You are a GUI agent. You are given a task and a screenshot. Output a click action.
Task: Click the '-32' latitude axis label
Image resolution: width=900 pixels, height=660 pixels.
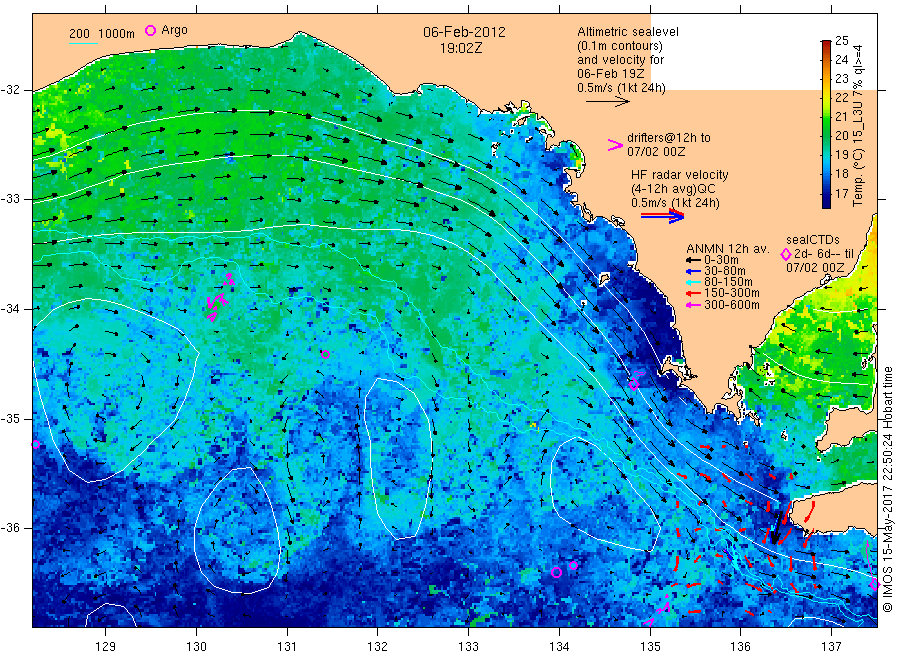[x=10, y=90]
